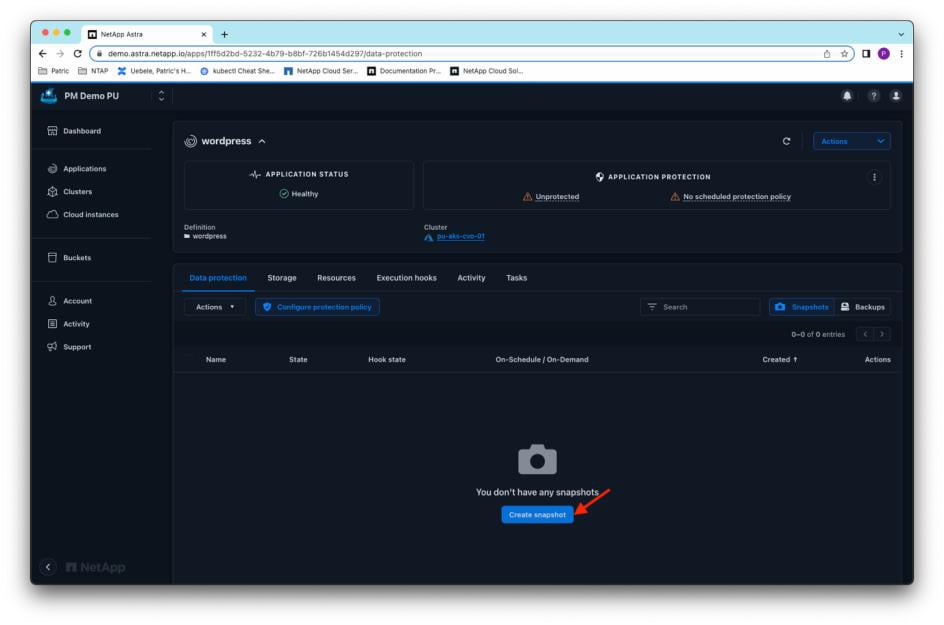Refresh the wordpress application view

coord(786,141)
